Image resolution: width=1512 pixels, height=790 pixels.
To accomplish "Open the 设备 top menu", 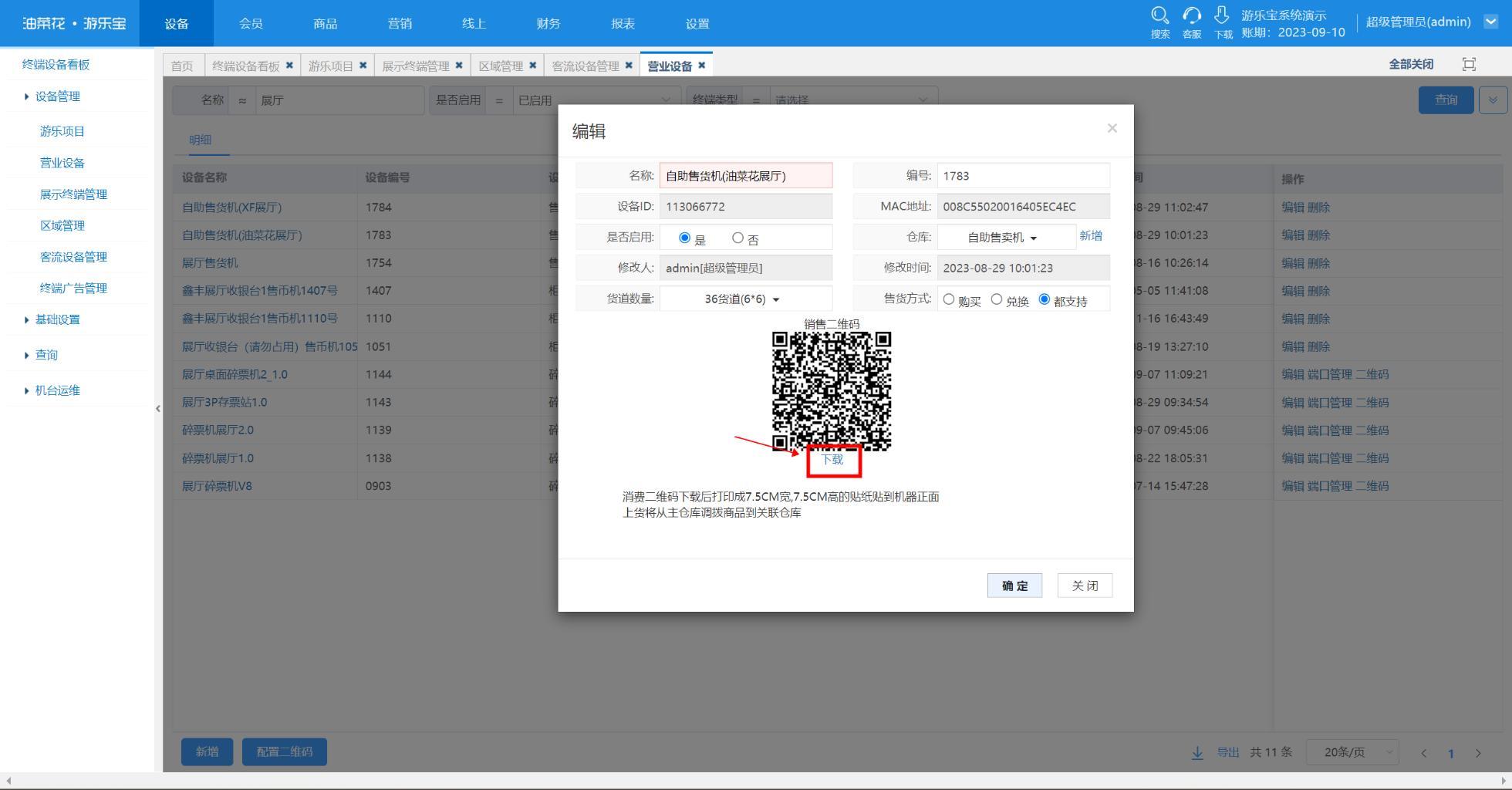I will pyautogui.click(x=177, y=23).
